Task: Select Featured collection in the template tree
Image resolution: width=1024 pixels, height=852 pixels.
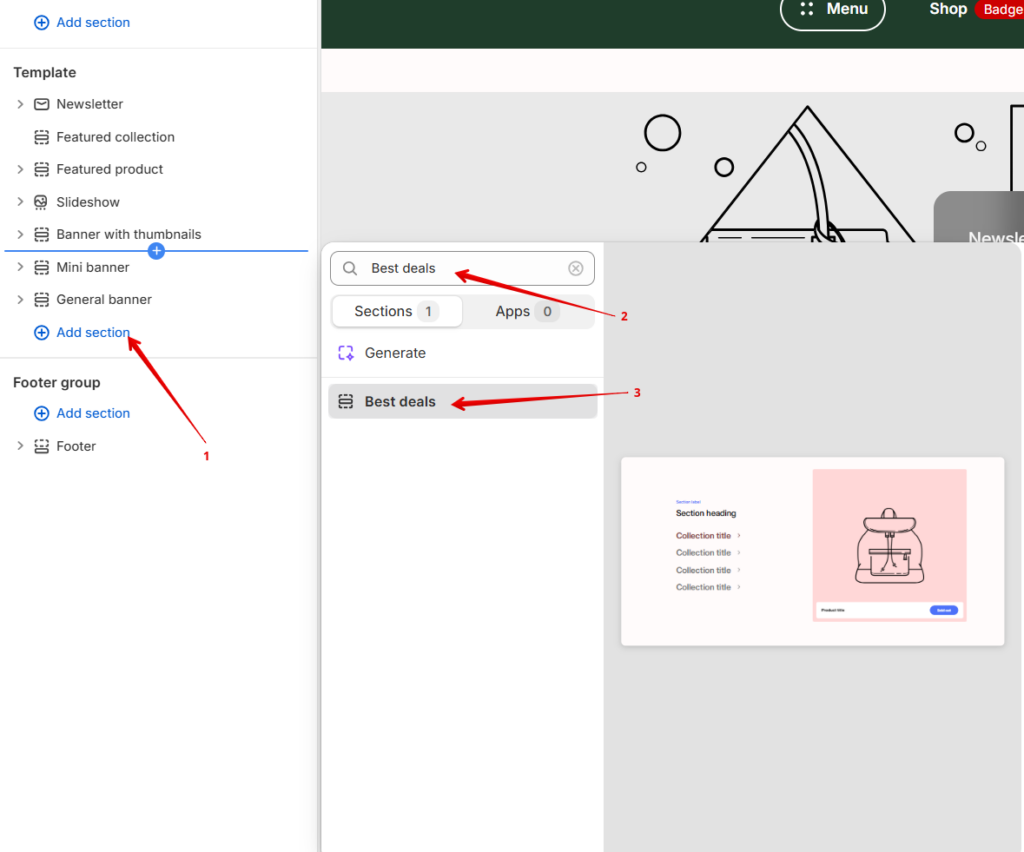Action: point(116,137)
